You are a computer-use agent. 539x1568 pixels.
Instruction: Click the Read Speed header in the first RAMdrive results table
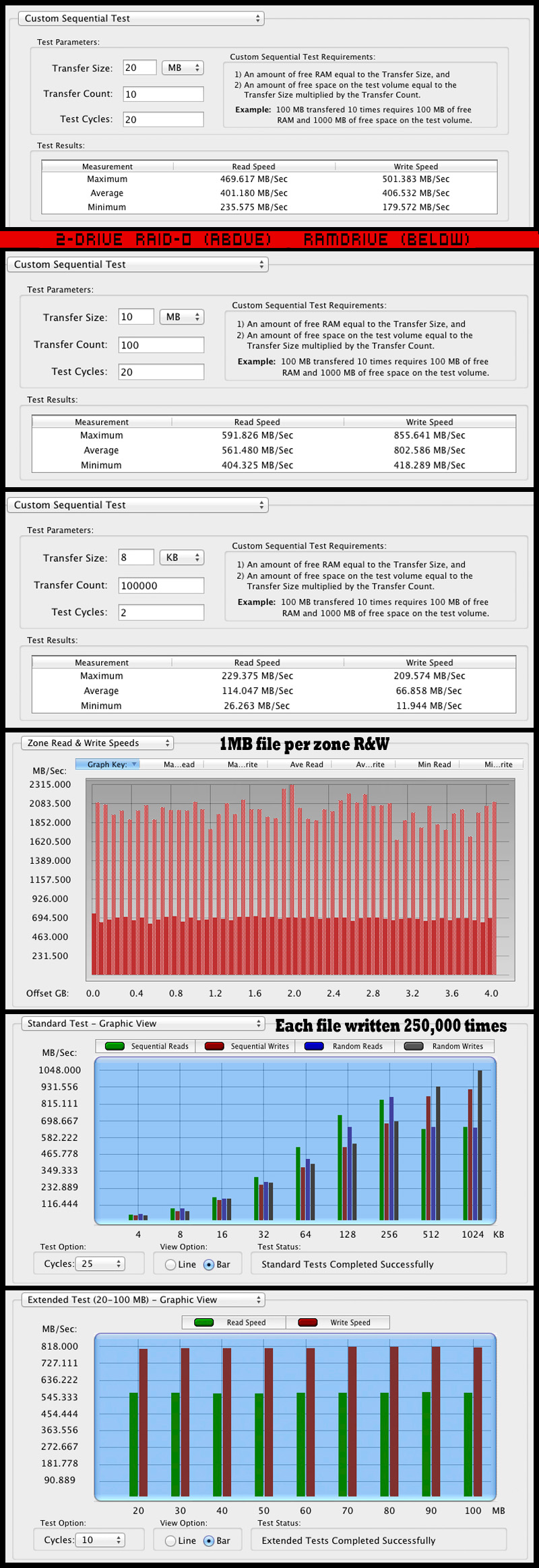[257, 422]
